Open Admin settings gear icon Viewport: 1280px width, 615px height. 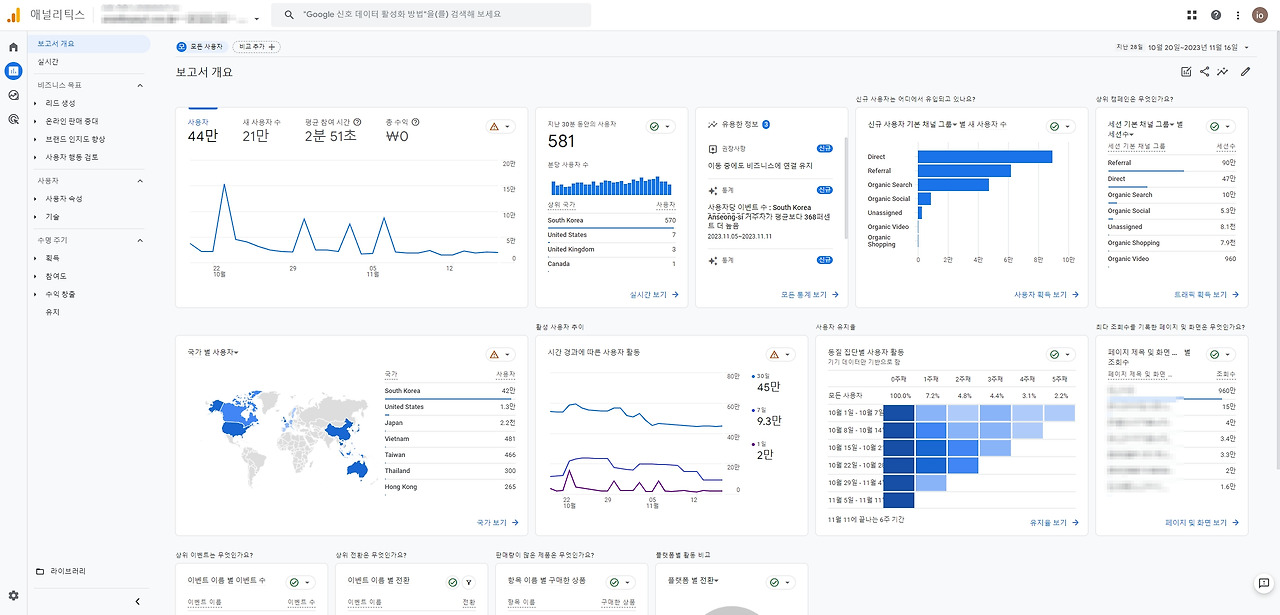point(13,595)
